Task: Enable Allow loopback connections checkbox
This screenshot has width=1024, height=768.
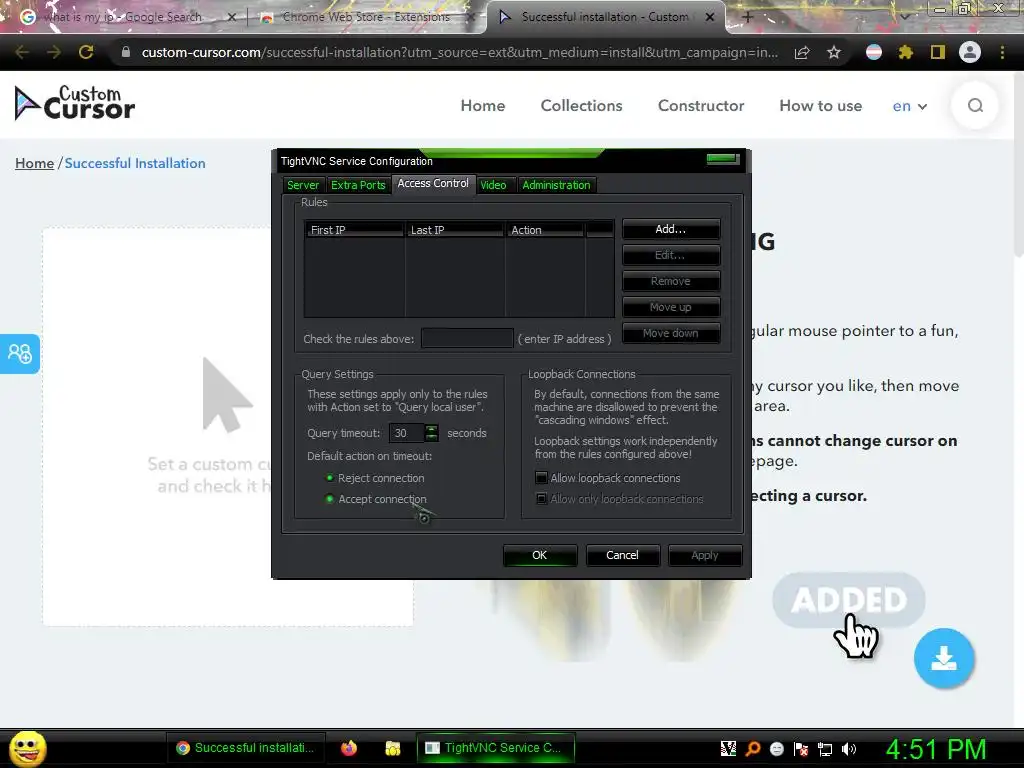Action: pos(541,477)
